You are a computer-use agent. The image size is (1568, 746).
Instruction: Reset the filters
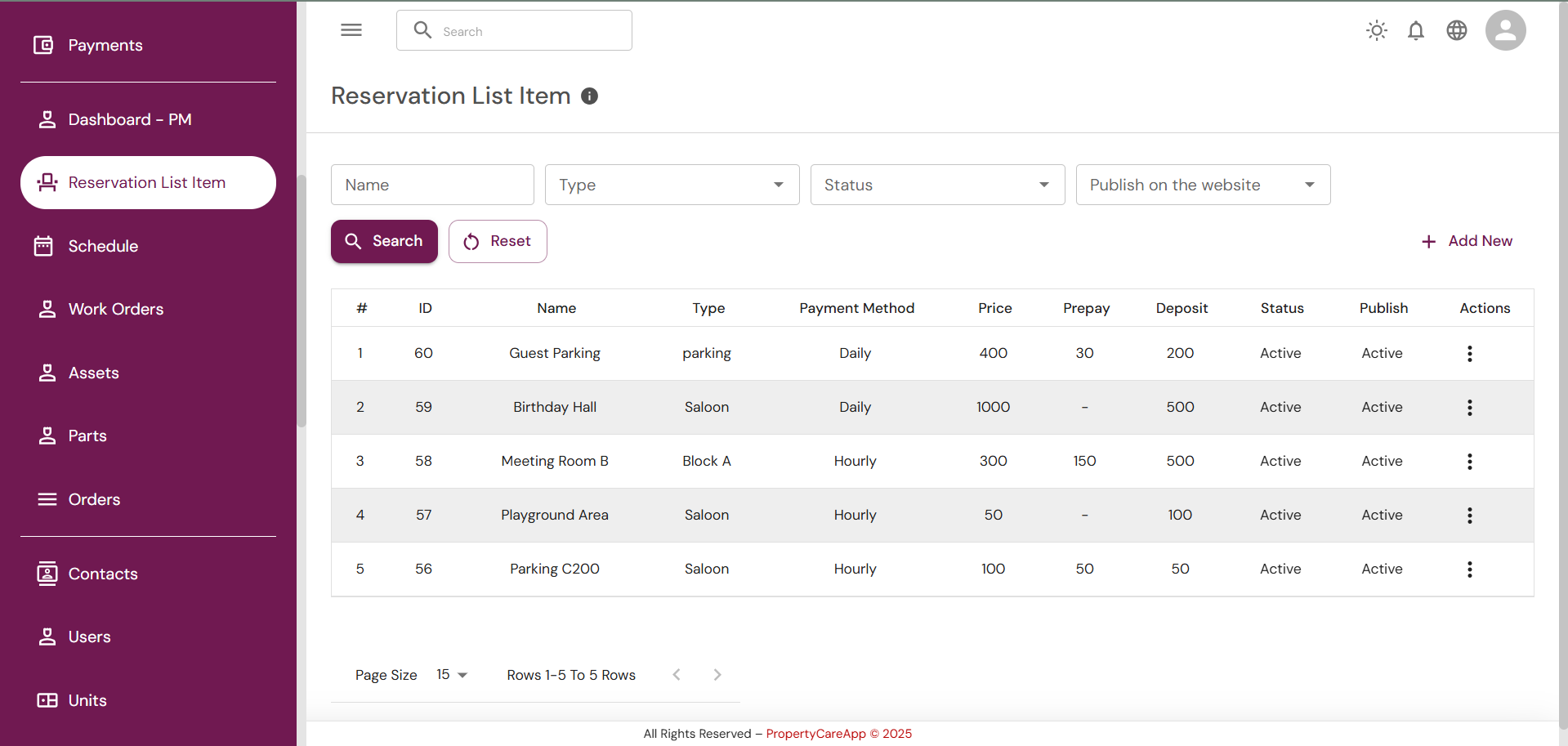pyautogui.click(x=498, y=241)
